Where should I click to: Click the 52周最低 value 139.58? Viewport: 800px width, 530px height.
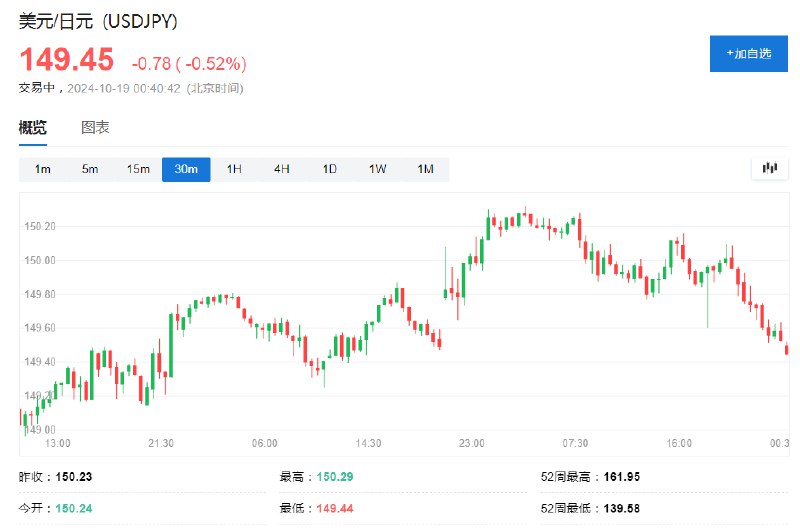pyautogui.click(x=621, y=509)
